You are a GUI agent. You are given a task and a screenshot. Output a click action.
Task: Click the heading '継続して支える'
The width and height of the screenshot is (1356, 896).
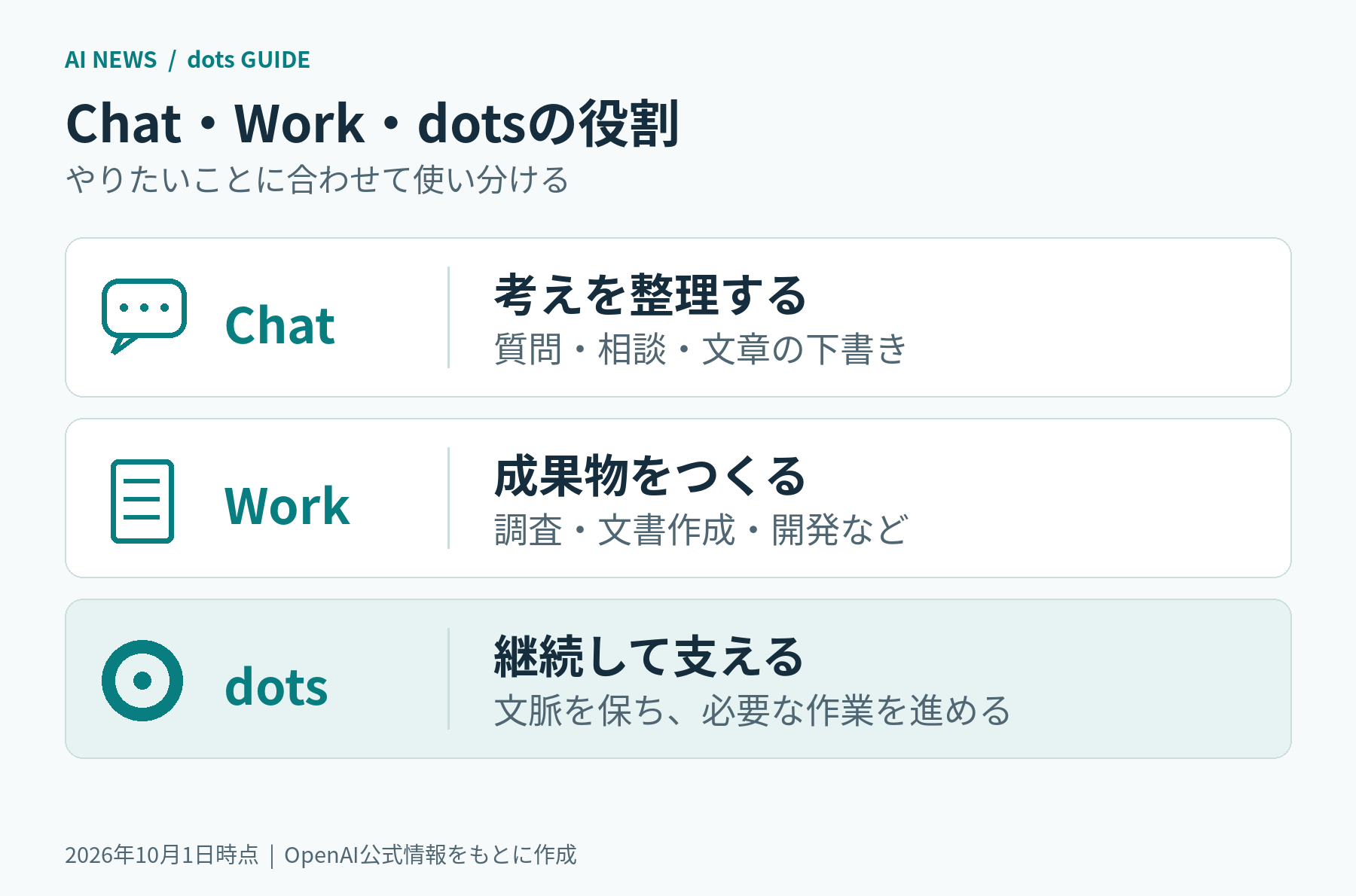click(x=649, y=656)
